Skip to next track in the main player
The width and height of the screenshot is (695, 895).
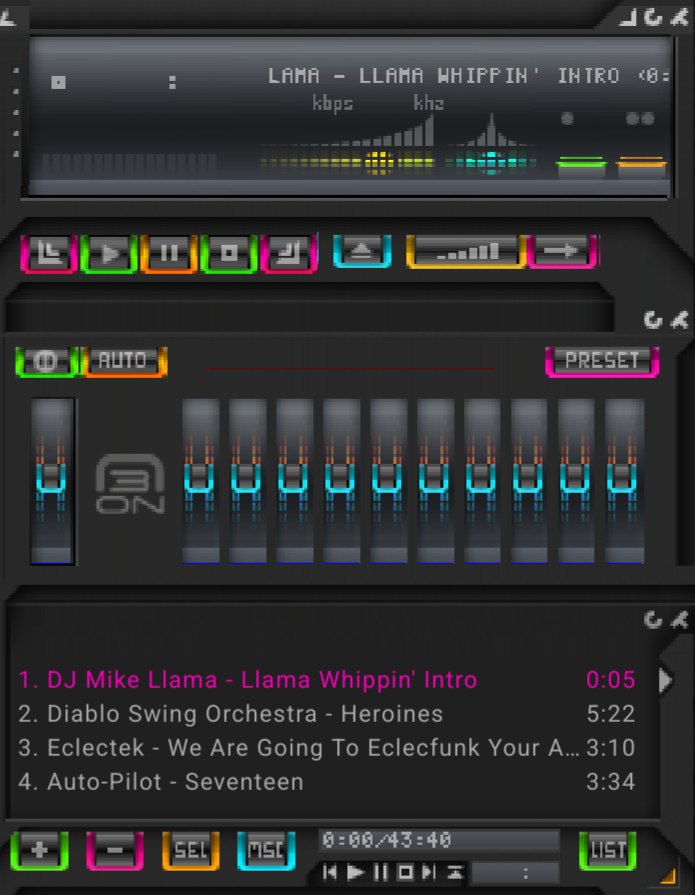coord(289,253)
